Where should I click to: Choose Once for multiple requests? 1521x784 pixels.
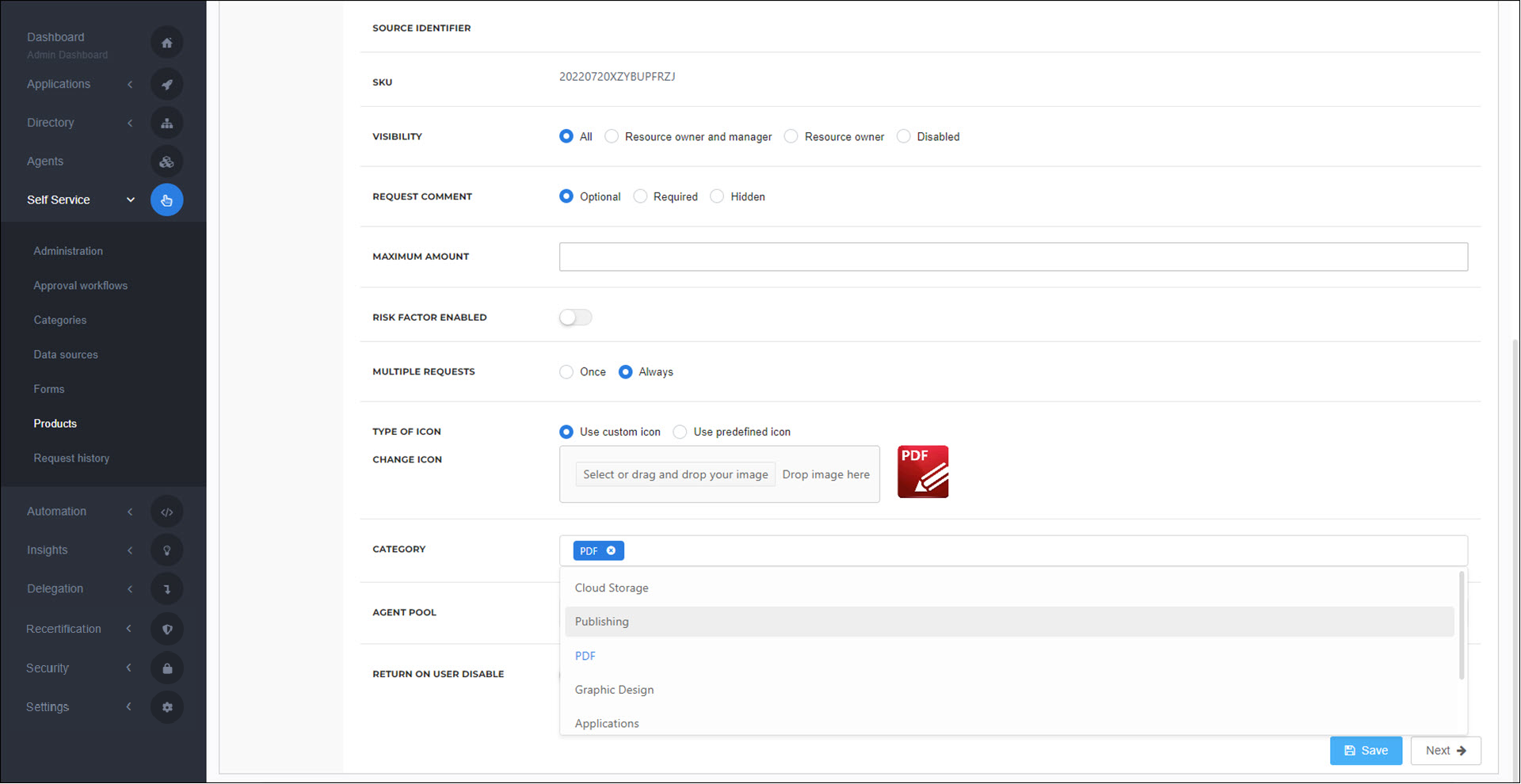[566, 372]
